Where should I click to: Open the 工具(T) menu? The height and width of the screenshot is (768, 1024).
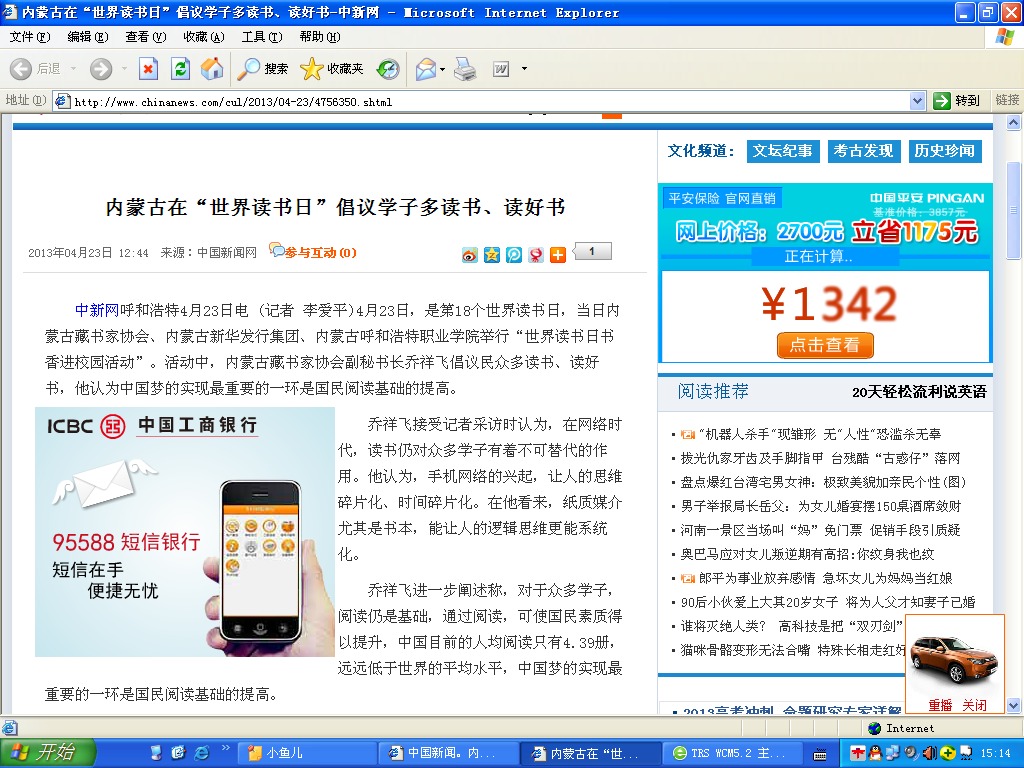point(261,37)
